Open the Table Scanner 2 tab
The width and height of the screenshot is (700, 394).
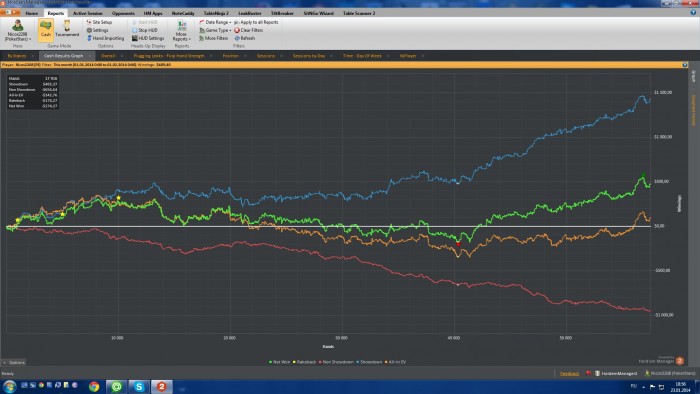tap(359, 13)
